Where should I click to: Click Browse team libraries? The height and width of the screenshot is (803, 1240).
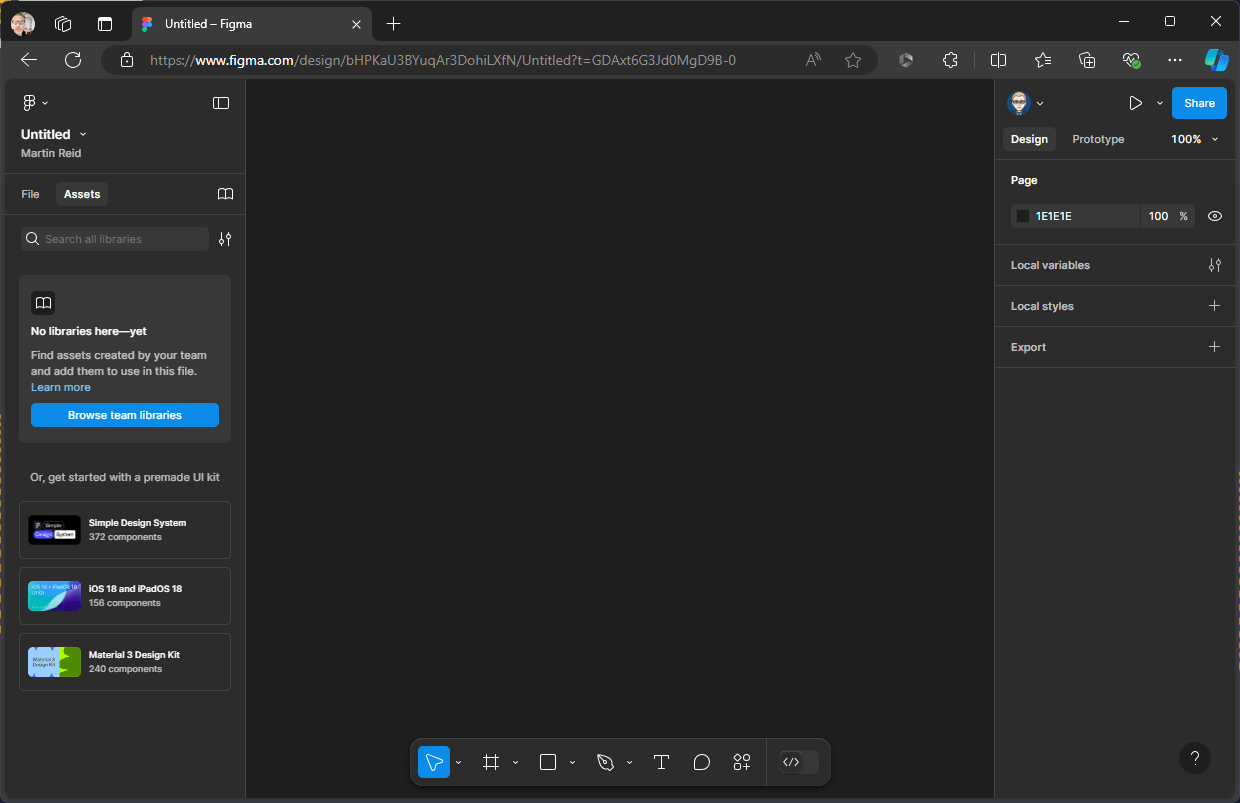click(124, 414)
